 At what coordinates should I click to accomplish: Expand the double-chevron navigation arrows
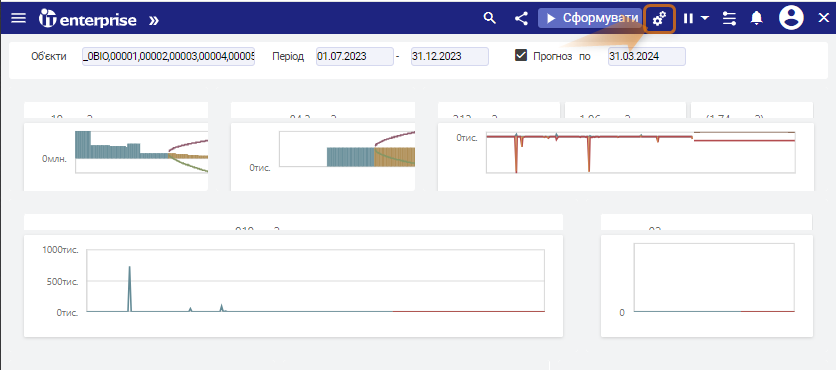tap(154, 21)
